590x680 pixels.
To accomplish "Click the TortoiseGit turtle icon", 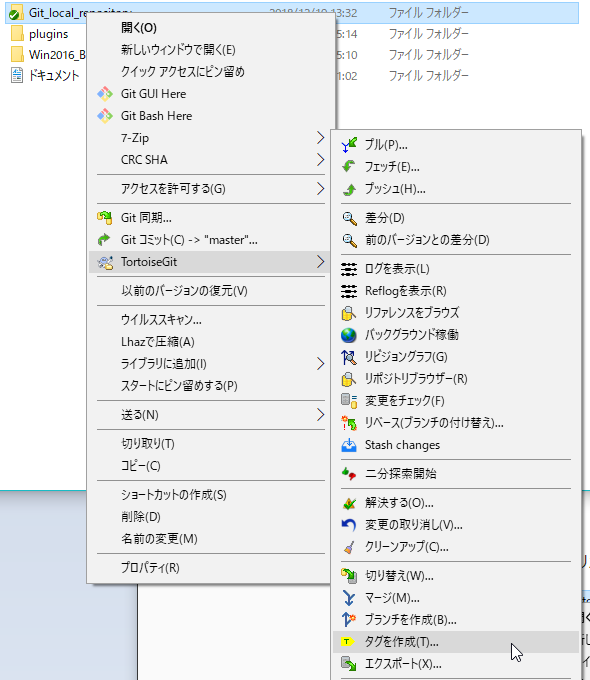I will [x=105, y=262].
